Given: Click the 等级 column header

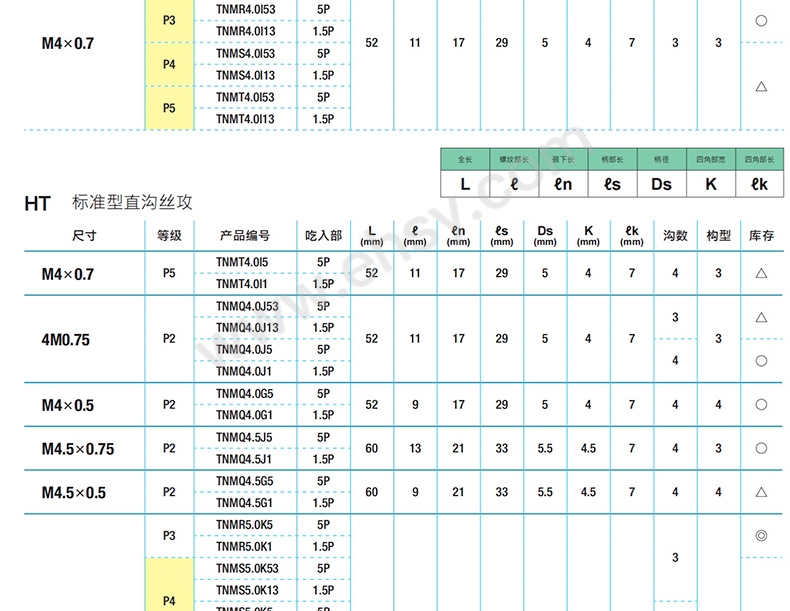Looking at the screenshot, I should pos(169,235).
